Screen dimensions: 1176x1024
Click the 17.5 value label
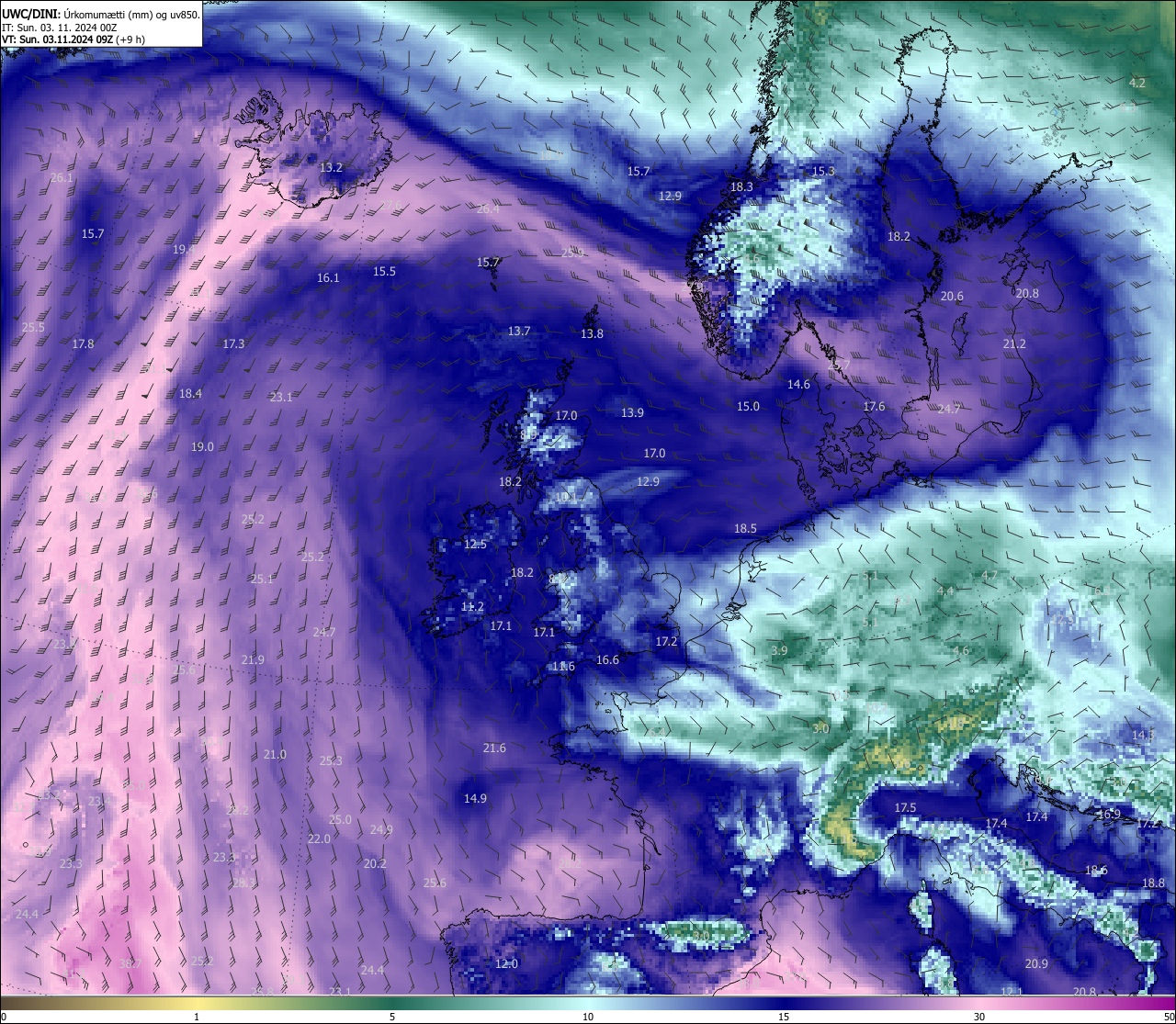click(905, 807)
